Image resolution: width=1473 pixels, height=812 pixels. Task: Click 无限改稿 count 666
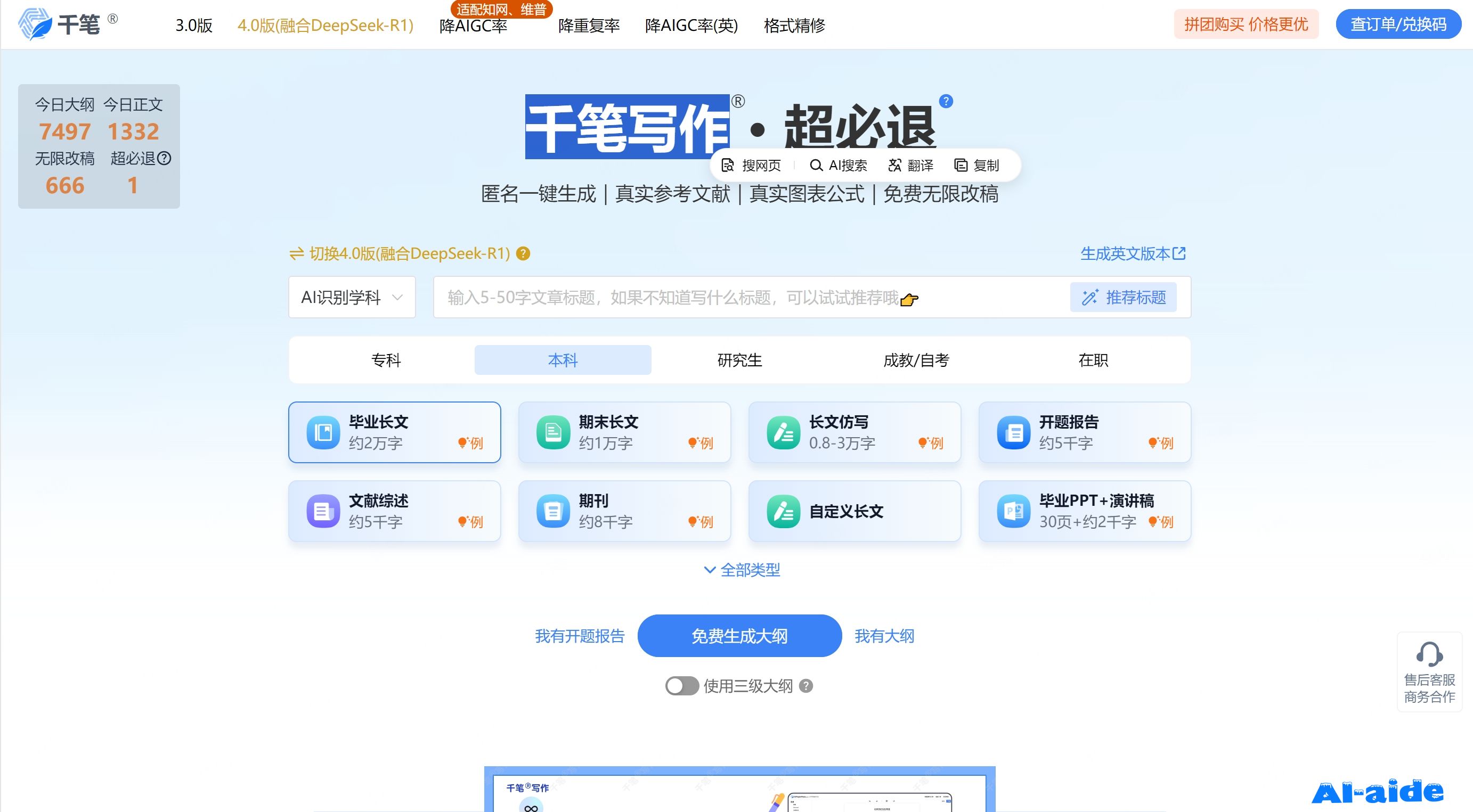click(64, 185)
